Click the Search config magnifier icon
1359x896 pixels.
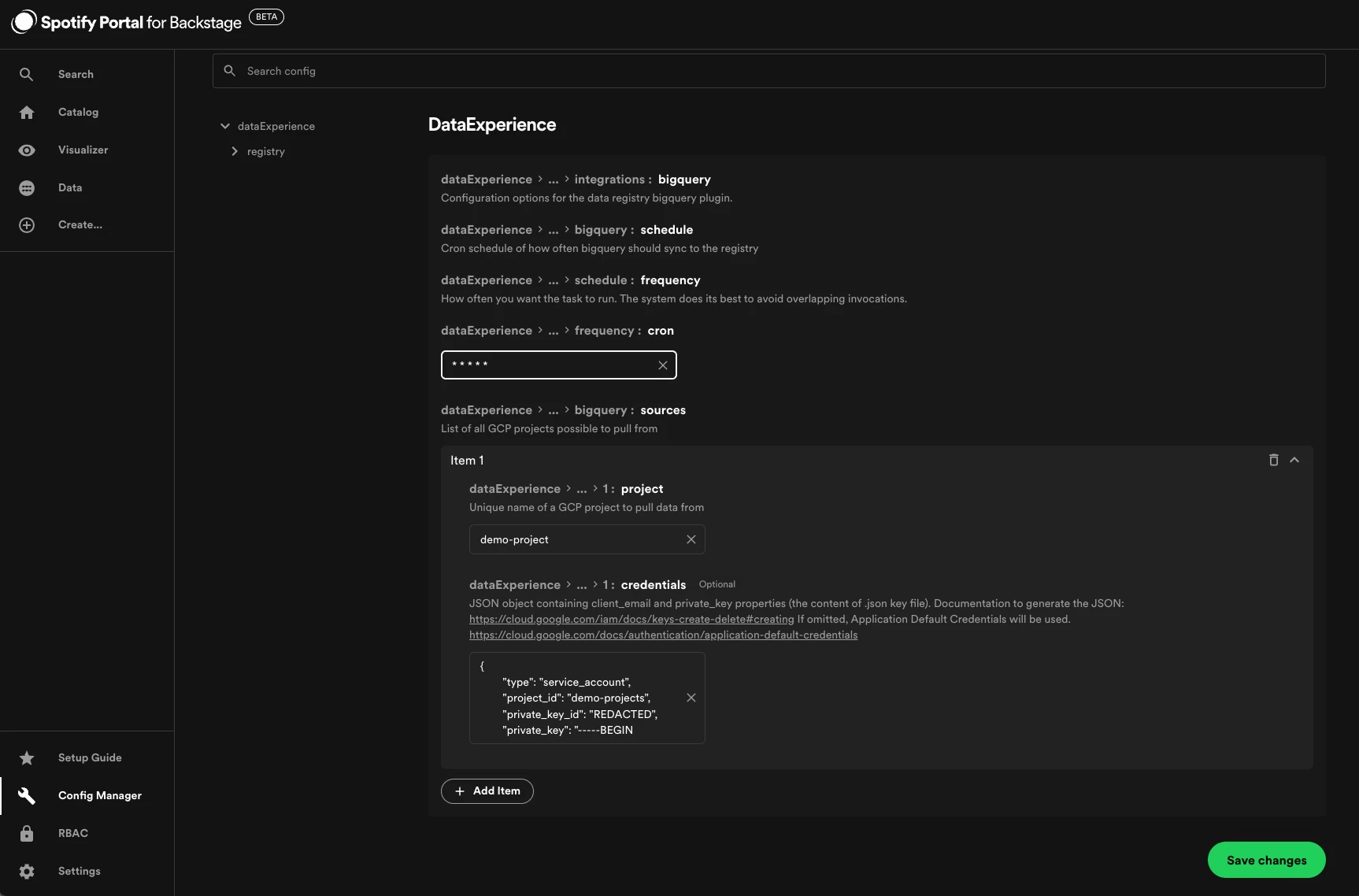pyautogui.click(x=229, y=71)
